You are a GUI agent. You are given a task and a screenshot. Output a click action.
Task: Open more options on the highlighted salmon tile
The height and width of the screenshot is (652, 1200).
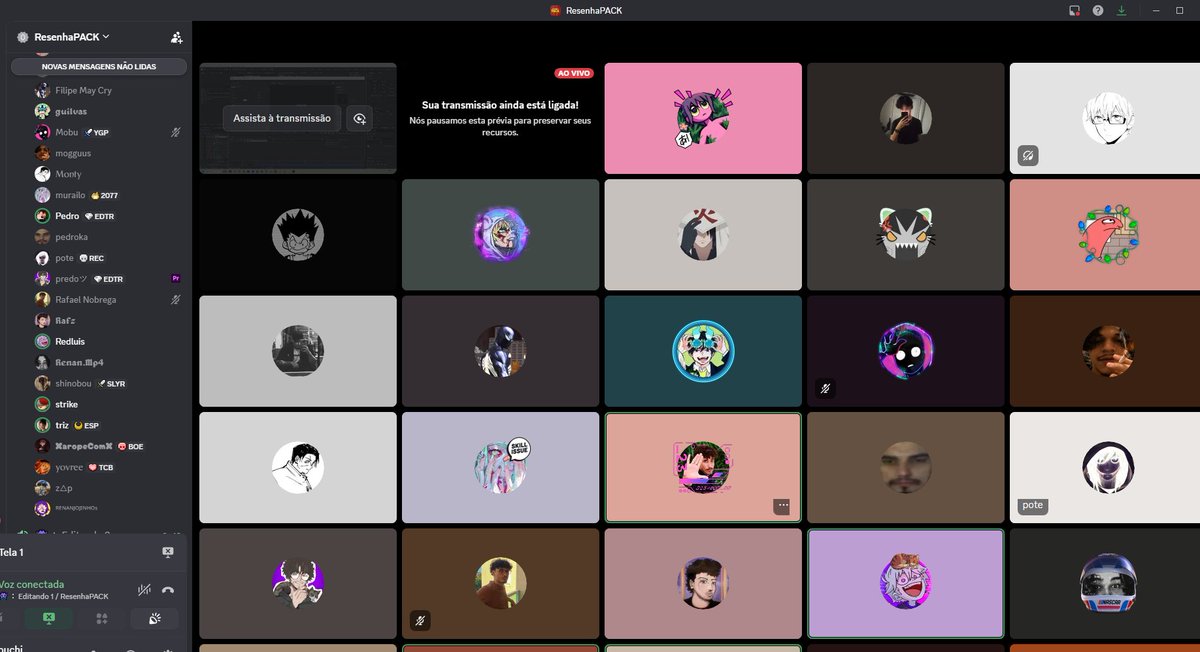click(782, 506)
